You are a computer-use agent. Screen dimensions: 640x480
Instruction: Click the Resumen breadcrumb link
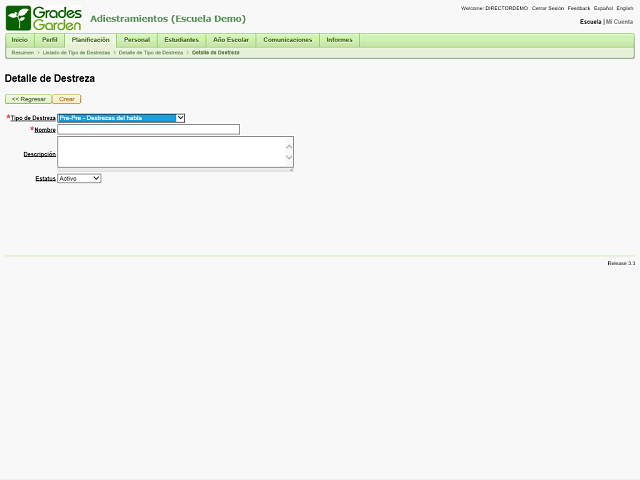coord(23,53)
